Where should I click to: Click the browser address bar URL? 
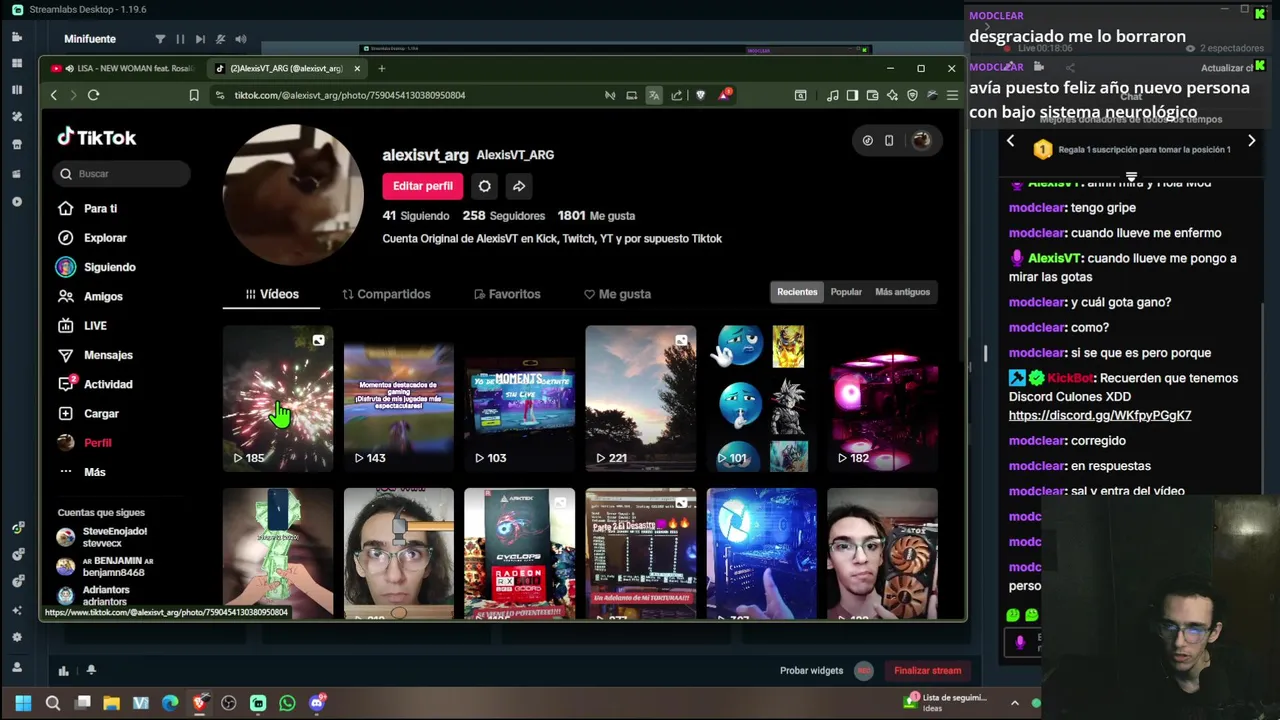[x=350, y=95]
